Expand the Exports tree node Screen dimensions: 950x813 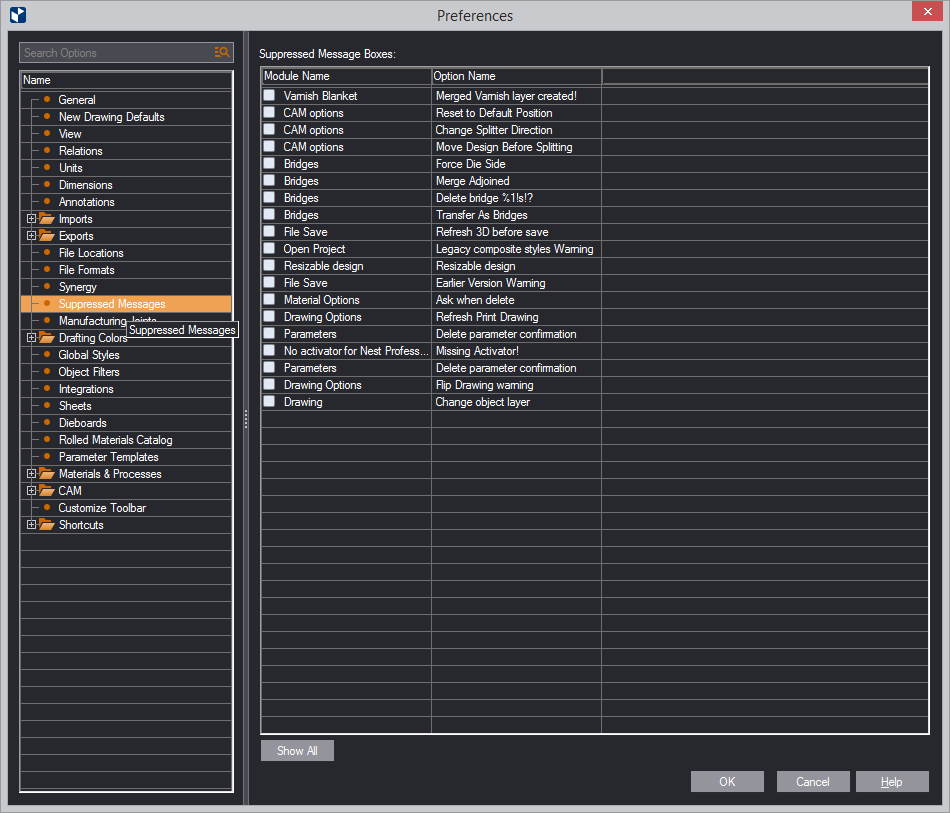[x=32, y=236]
